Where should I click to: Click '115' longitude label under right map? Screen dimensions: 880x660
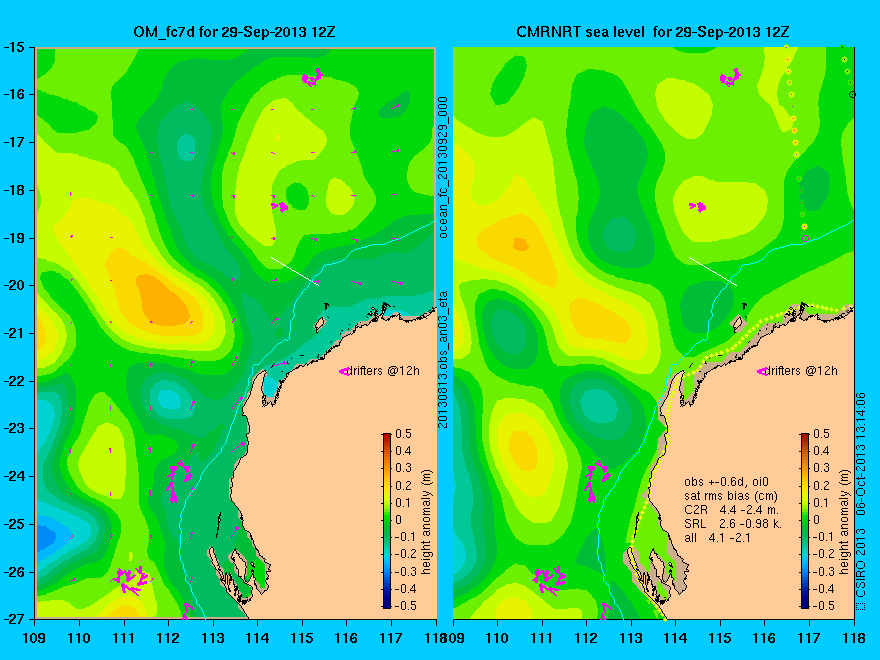720,638
